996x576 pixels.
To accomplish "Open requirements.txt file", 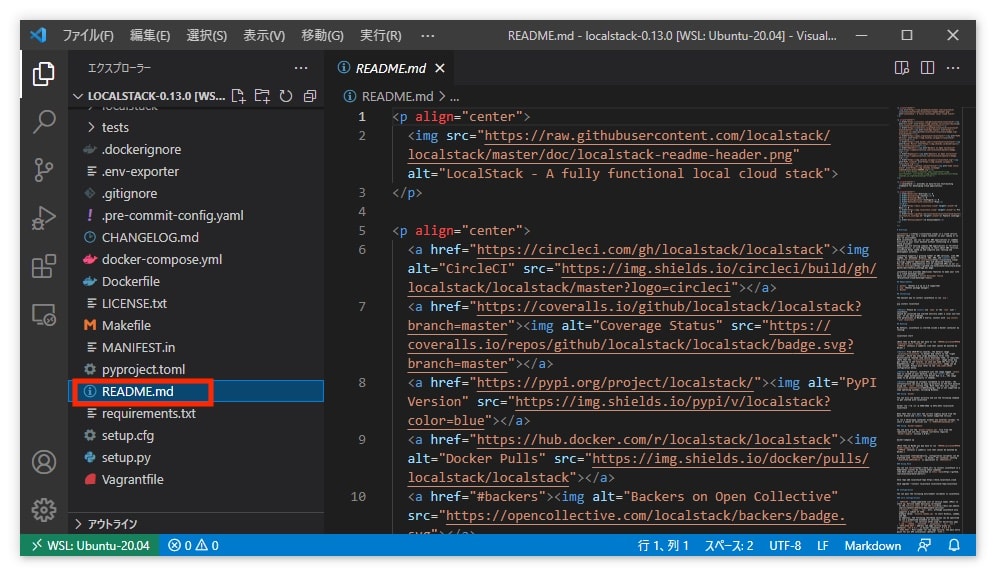I will [x=196, y=413].
